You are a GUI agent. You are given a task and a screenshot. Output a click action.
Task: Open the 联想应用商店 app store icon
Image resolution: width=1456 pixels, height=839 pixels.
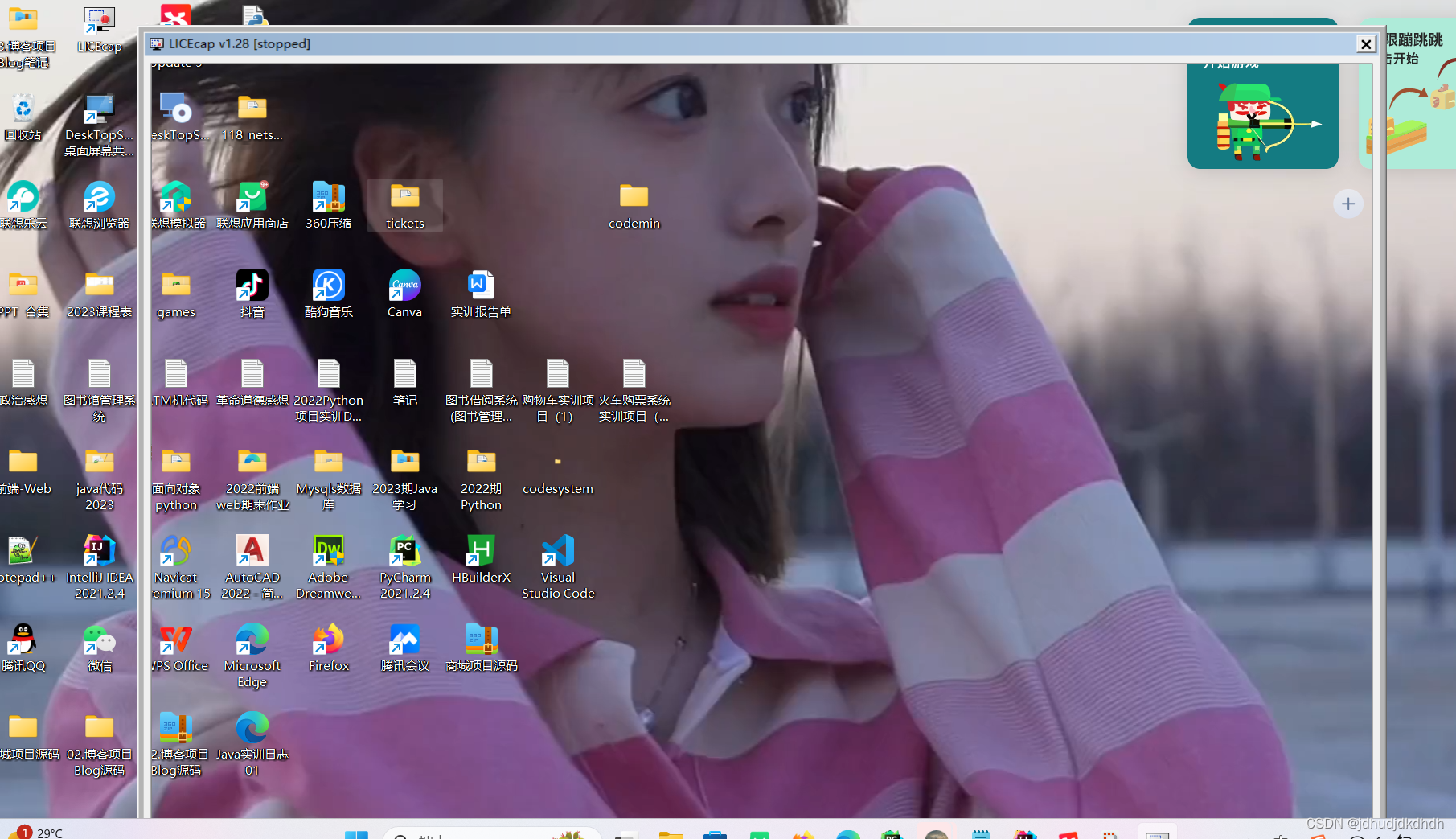252,206
